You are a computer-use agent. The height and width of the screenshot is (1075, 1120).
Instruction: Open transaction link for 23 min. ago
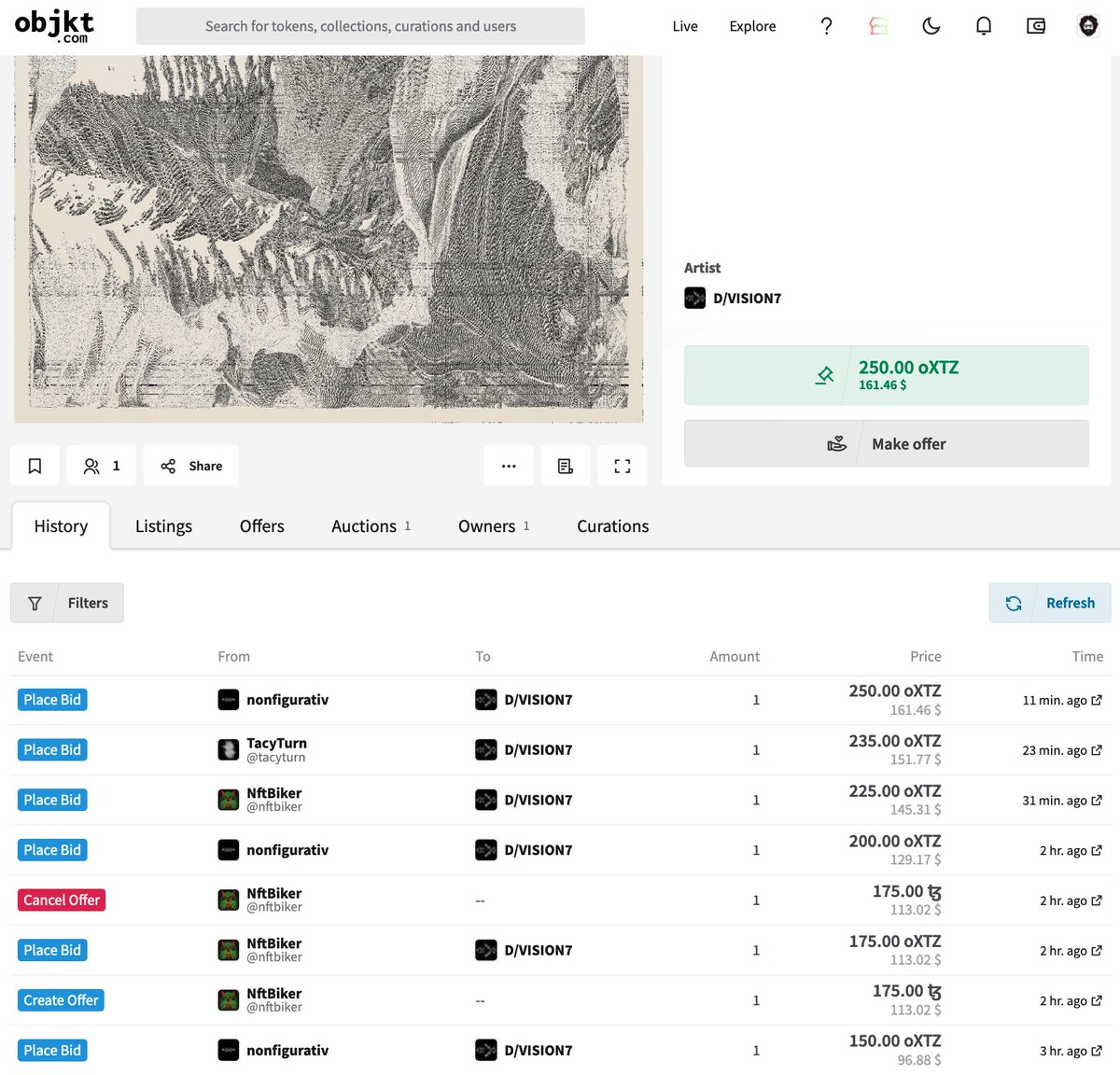click(1097, 750)
